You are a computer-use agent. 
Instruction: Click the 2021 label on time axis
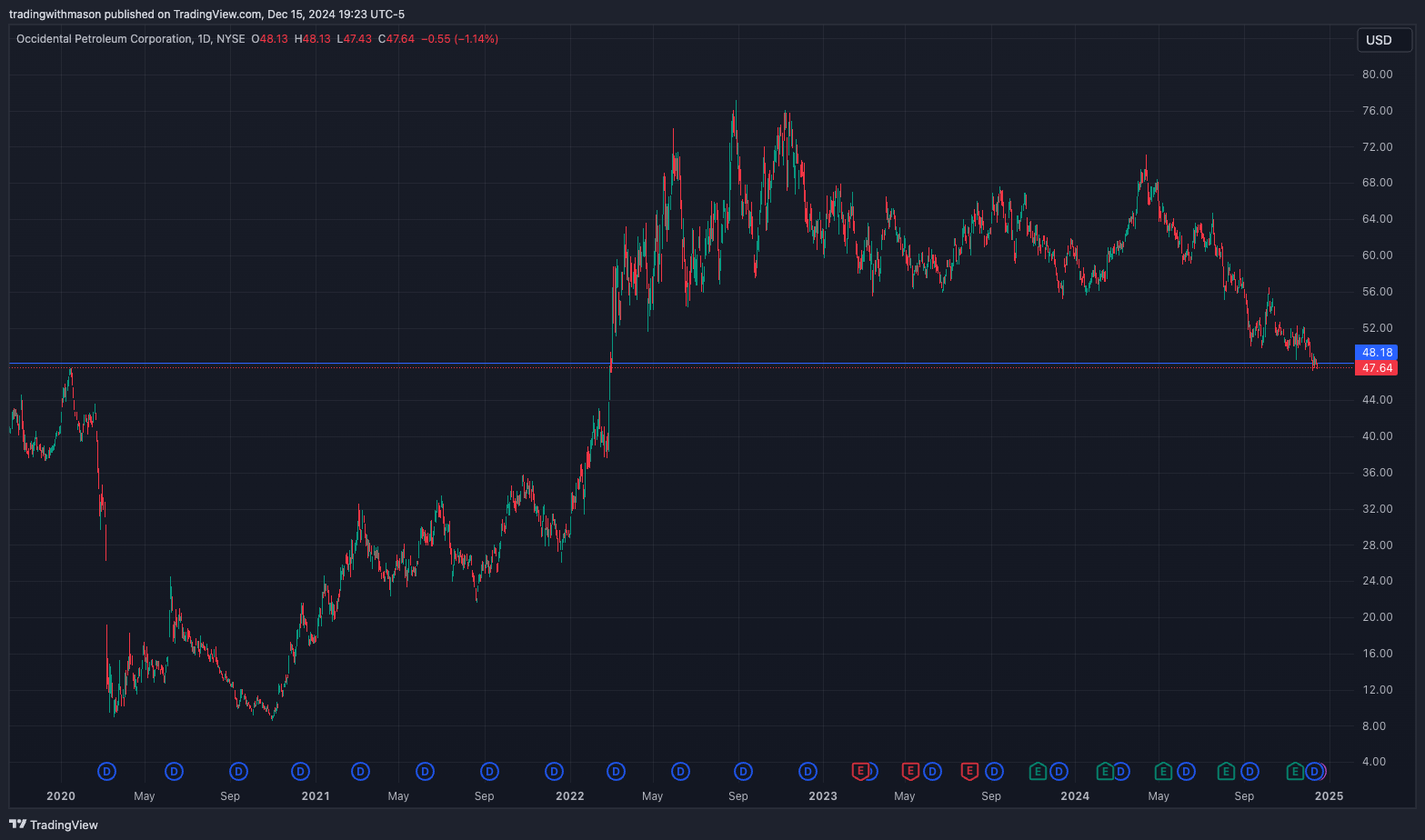point(316,796)
